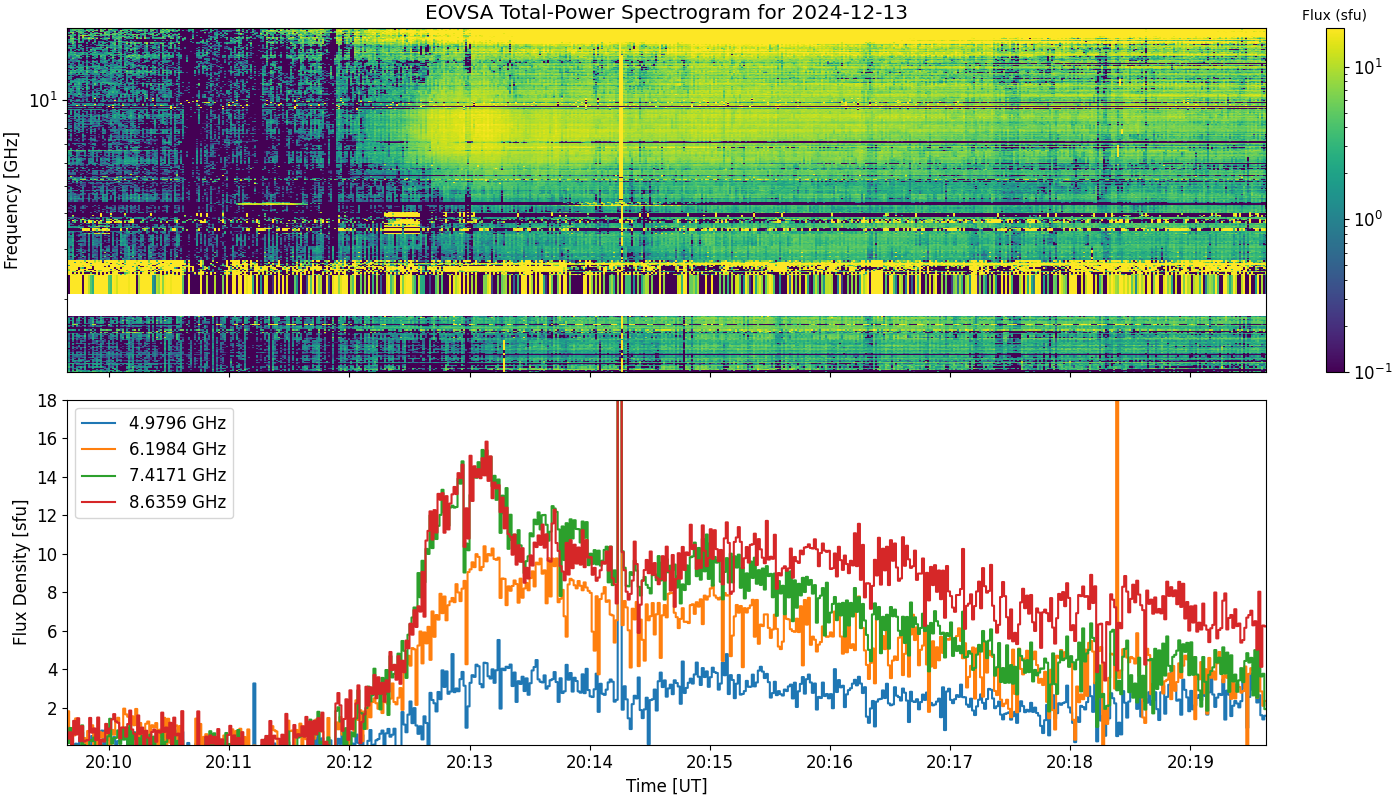This screenshot has height=800, width=1400.
Task: Click the red 8.6359 GHz legend line
Action: (x=101, y=501)
